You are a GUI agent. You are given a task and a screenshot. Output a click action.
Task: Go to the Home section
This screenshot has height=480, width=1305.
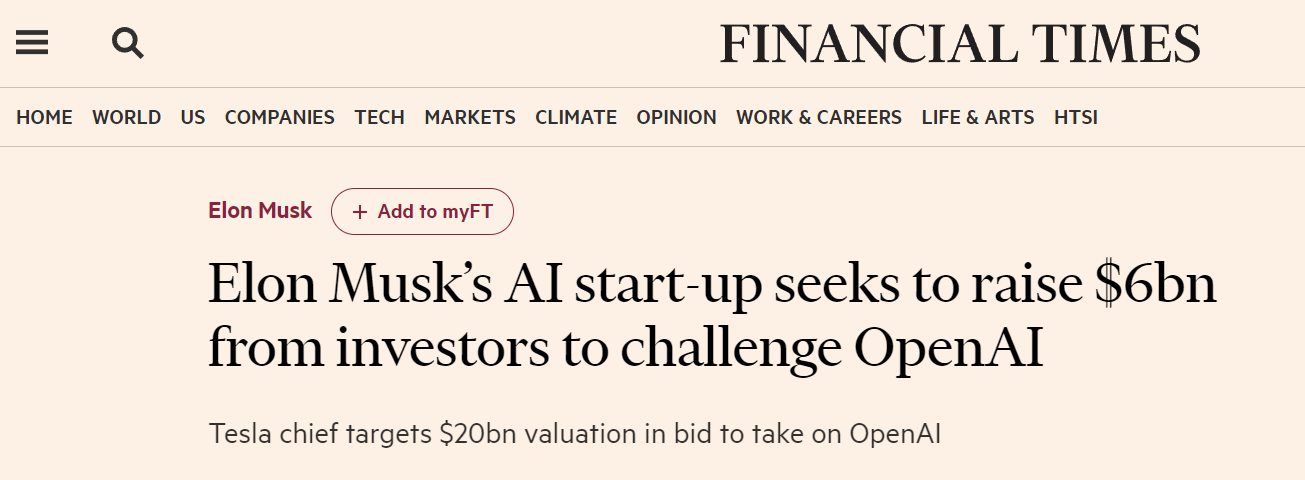click(x=44, y=117)
